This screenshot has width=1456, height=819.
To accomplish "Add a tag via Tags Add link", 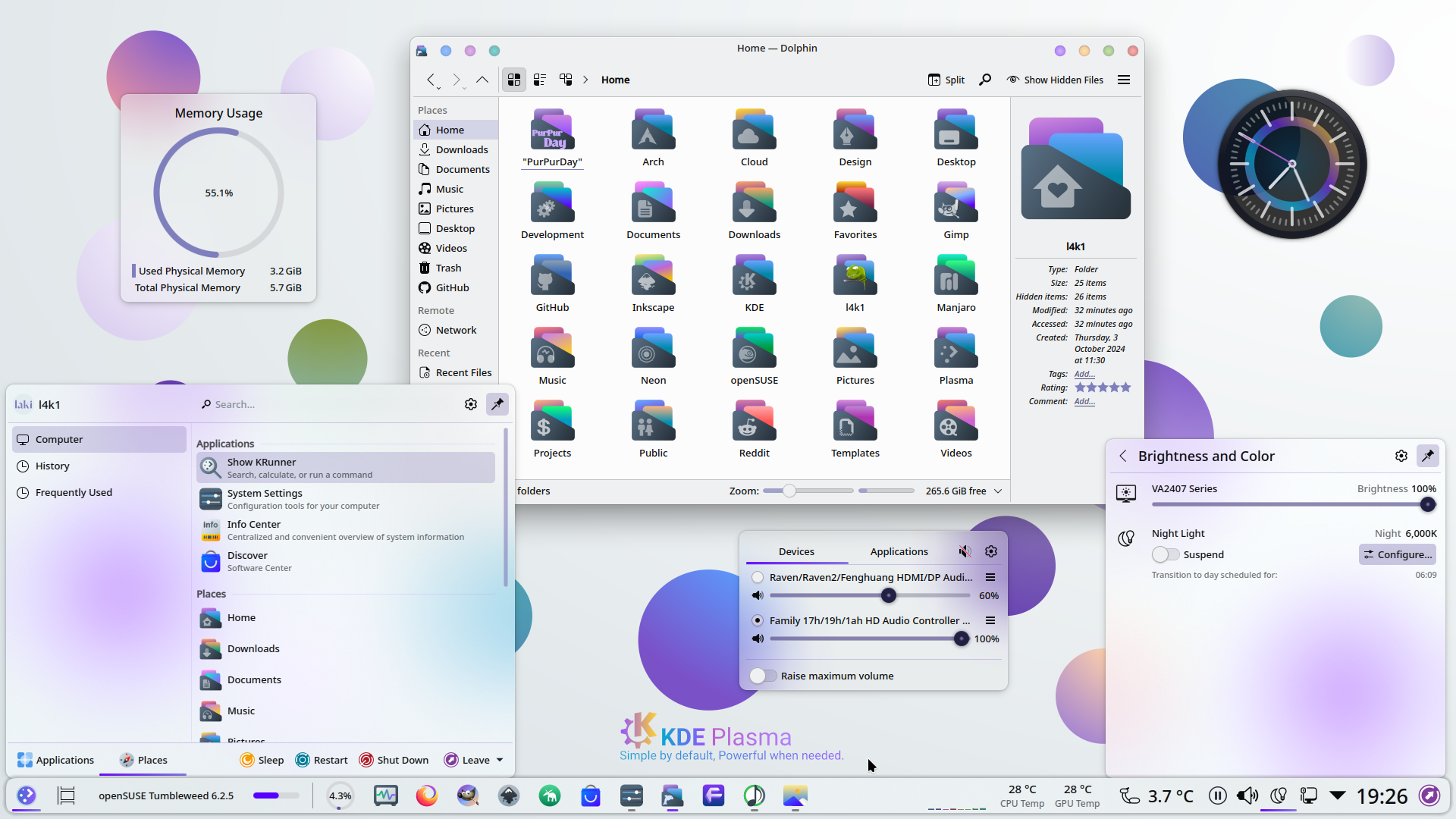I will 1084,374.
